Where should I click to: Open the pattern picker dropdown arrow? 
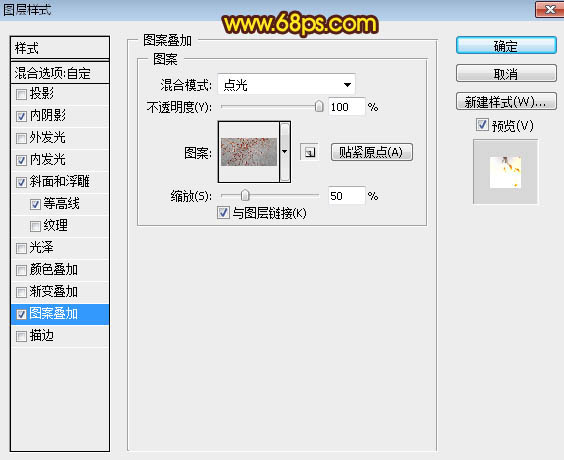(x=285, y=152)
